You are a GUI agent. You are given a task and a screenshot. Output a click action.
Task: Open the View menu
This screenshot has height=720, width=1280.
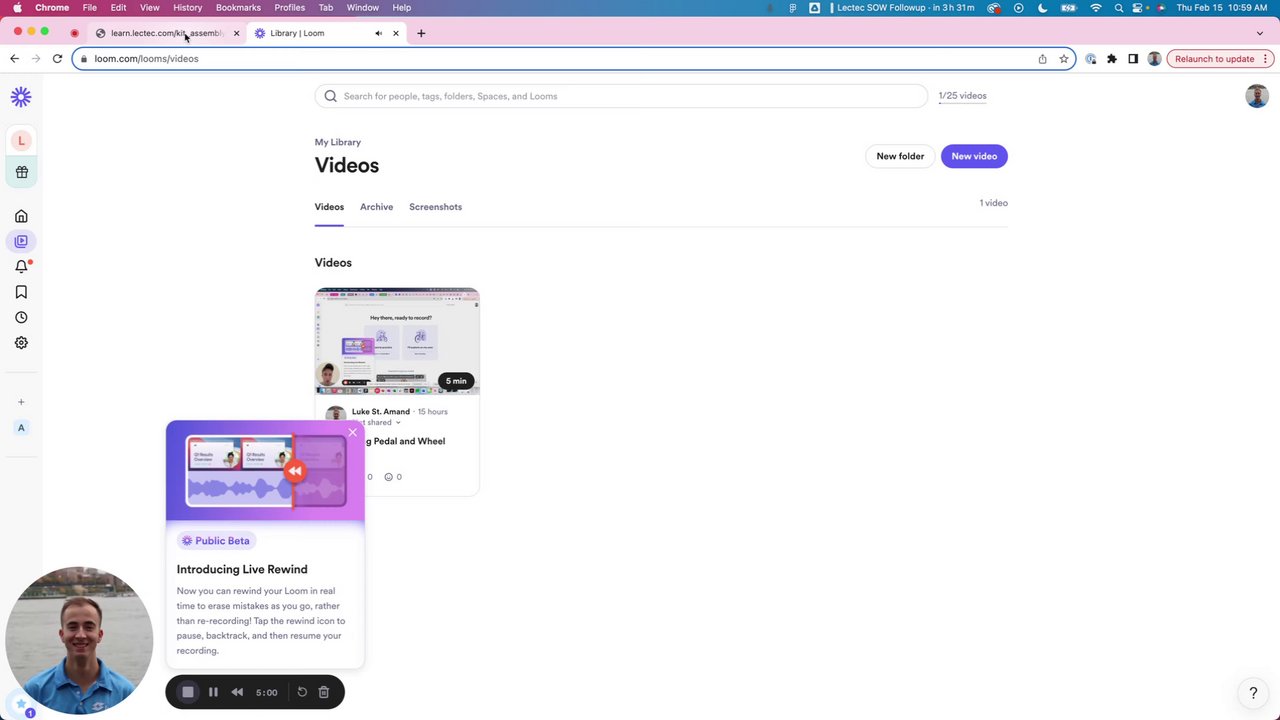tap(149, 7)
